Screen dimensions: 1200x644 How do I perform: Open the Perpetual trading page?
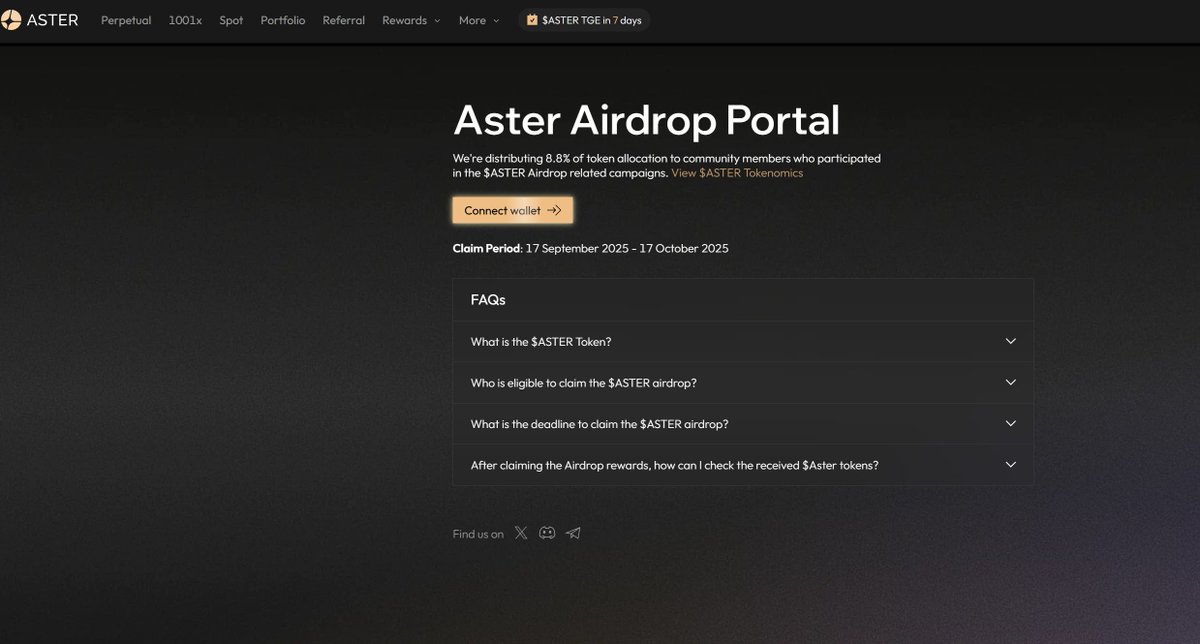pos(126,20)
